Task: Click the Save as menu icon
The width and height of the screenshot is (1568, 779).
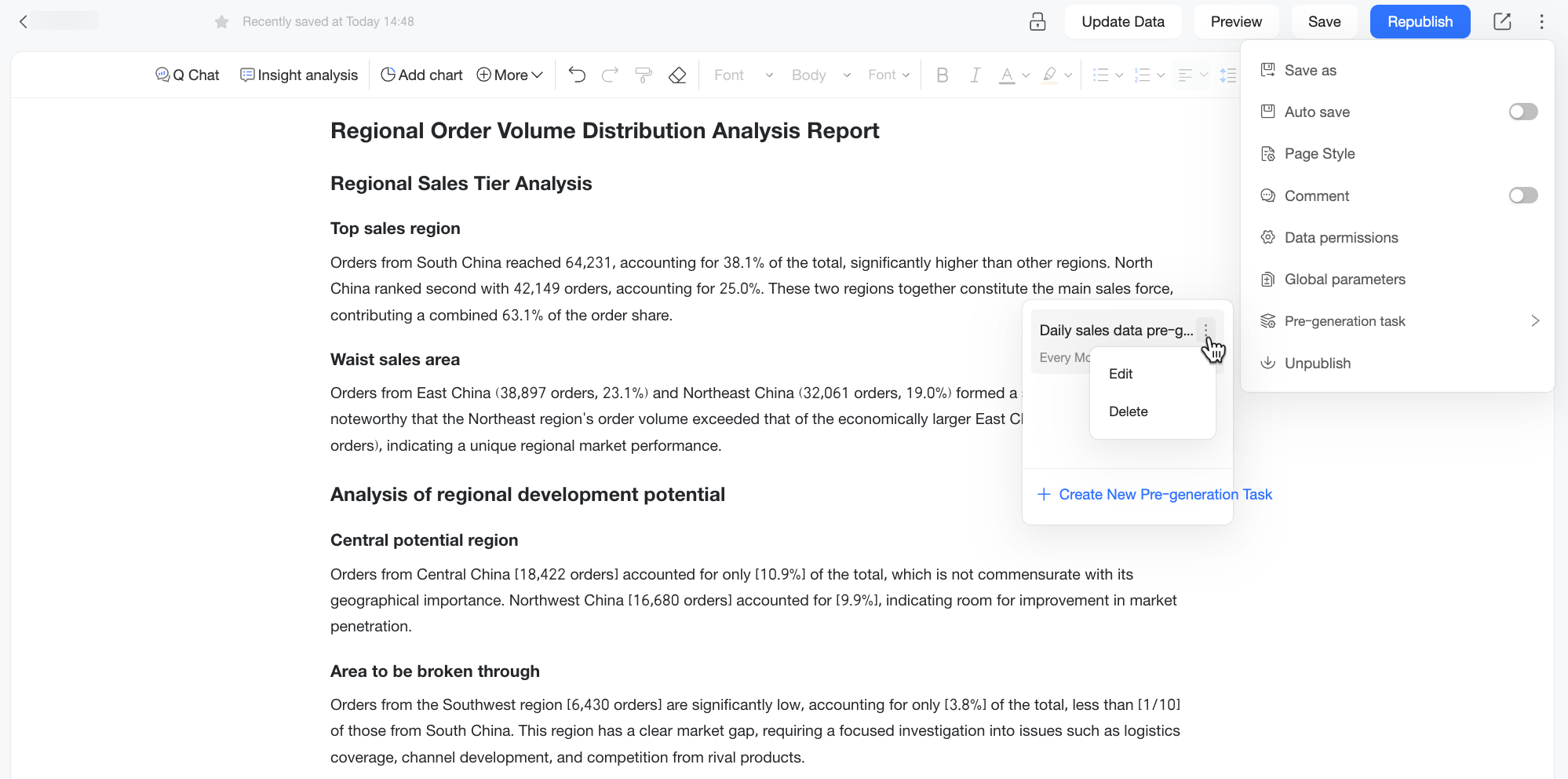Action: (1267, 70)
